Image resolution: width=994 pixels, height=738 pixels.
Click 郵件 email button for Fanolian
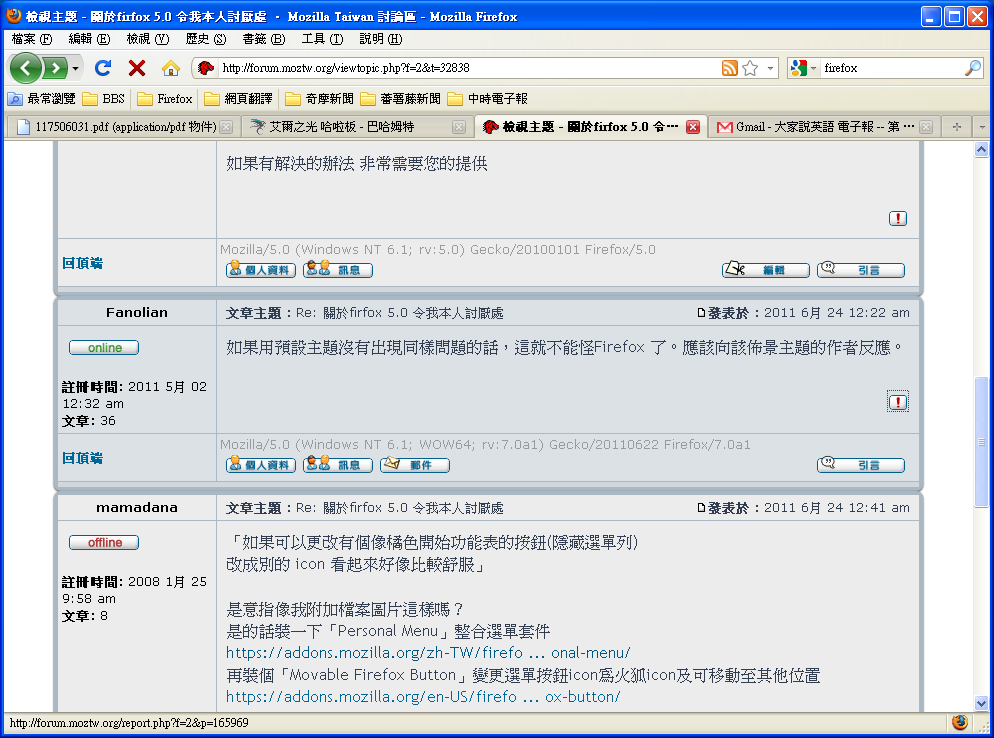(x=415, y=465)
